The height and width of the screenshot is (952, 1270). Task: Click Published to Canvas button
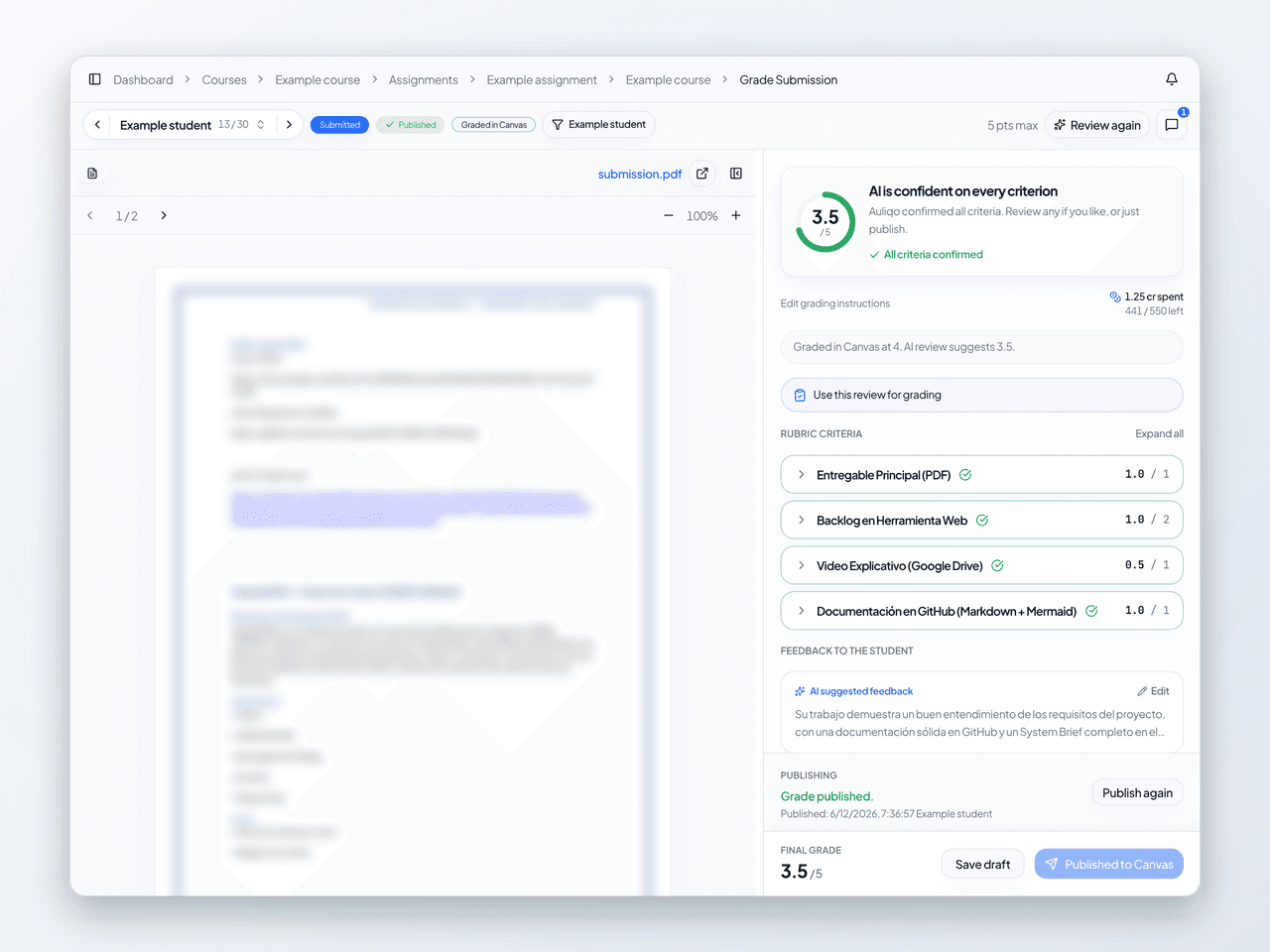[1109, 864]
